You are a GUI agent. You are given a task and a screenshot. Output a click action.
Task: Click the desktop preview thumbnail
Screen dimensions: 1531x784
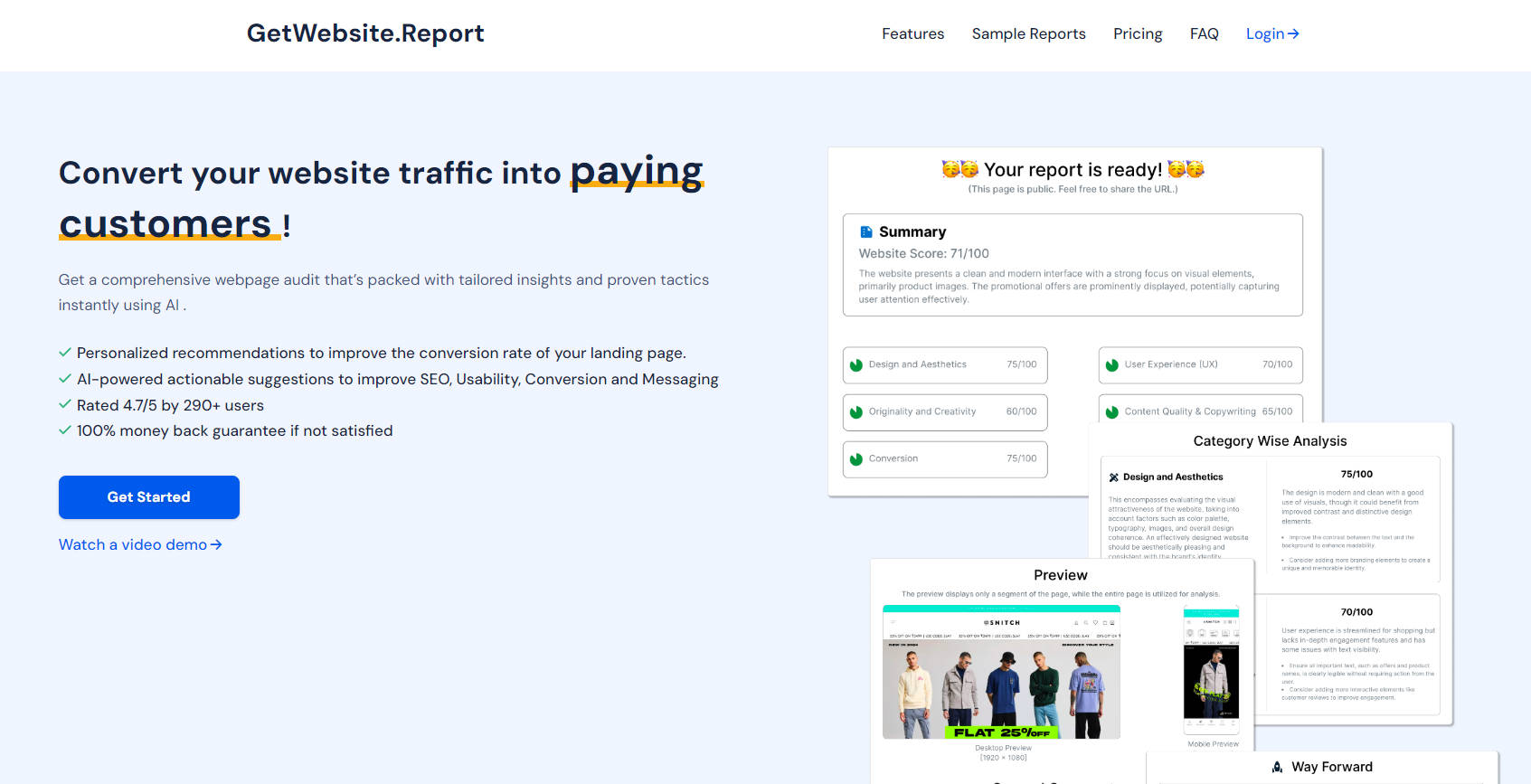tap(1001, 673)
